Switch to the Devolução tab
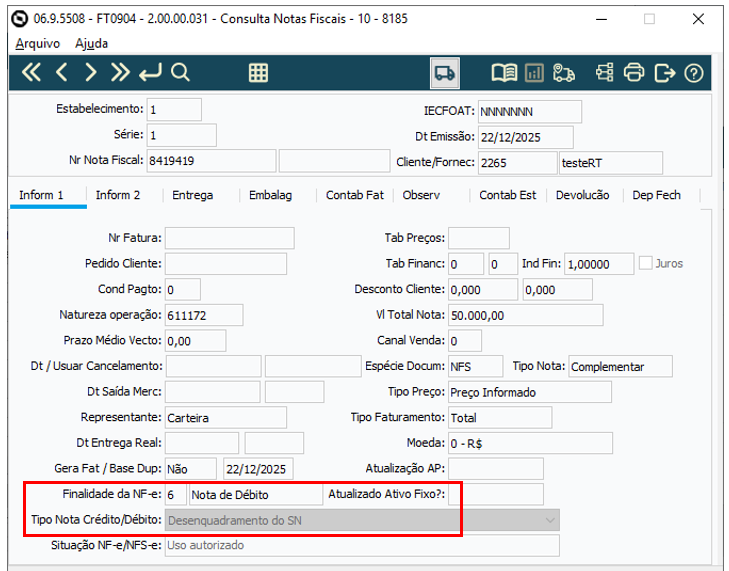This screenshot has height=571, width=729. pos(583,195)
